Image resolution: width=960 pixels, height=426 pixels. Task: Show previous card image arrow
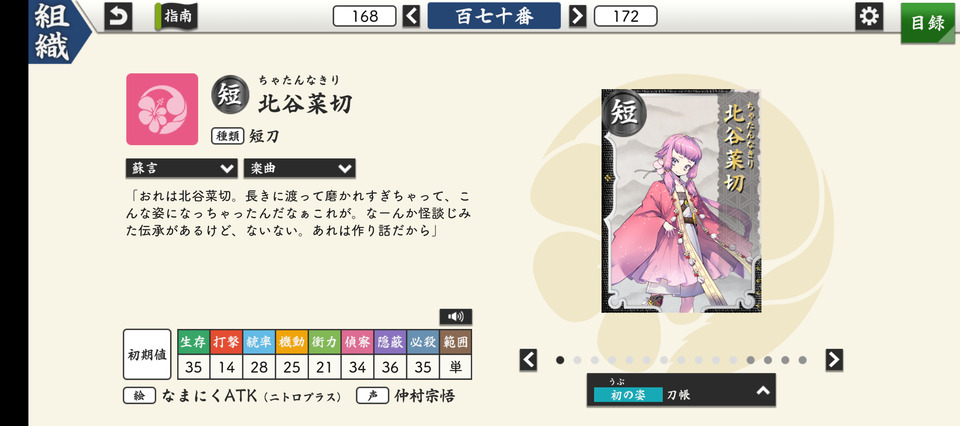[528, 360]
